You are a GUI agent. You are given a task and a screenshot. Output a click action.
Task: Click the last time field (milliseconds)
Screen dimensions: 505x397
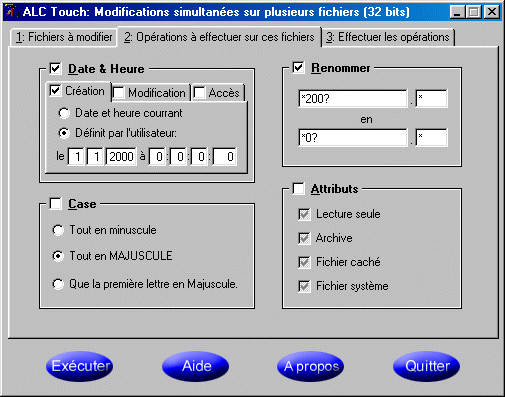(x=225, y=156)
